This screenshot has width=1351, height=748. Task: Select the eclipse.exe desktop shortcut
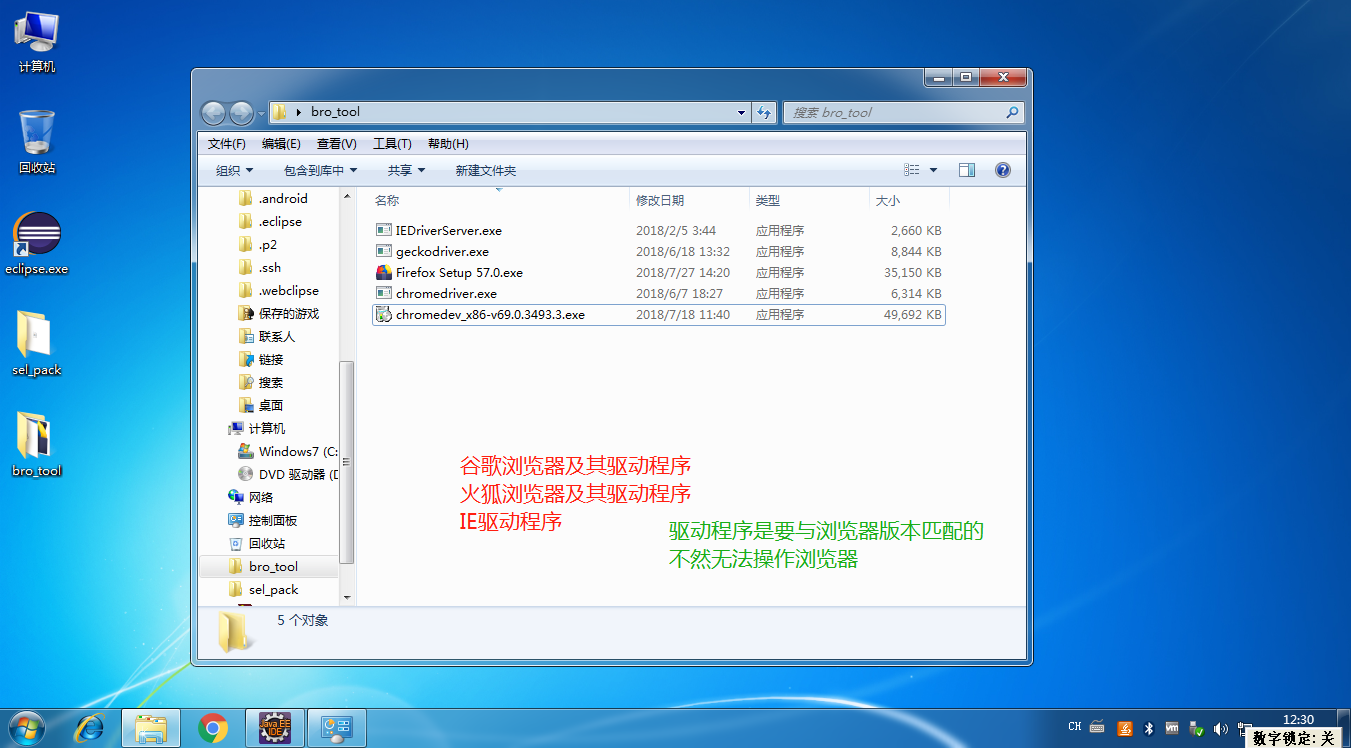click(x=37, y=243)
